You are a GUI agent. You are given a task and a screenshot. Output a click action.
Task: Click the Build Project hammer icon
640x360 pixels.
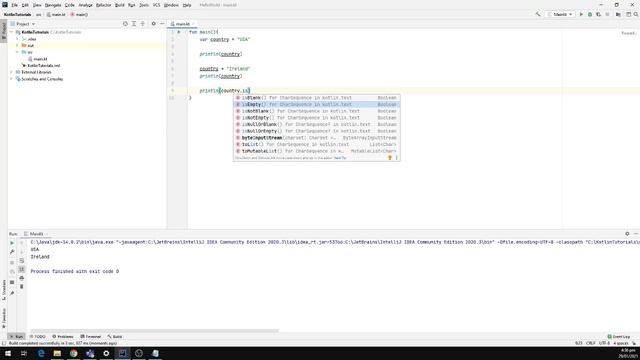(538, 14)
